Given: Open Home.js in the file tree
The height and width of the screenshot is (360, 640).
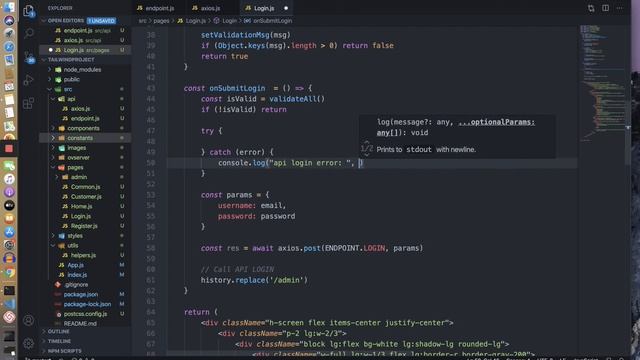Looking at the screenshot, I should [81, 207].
